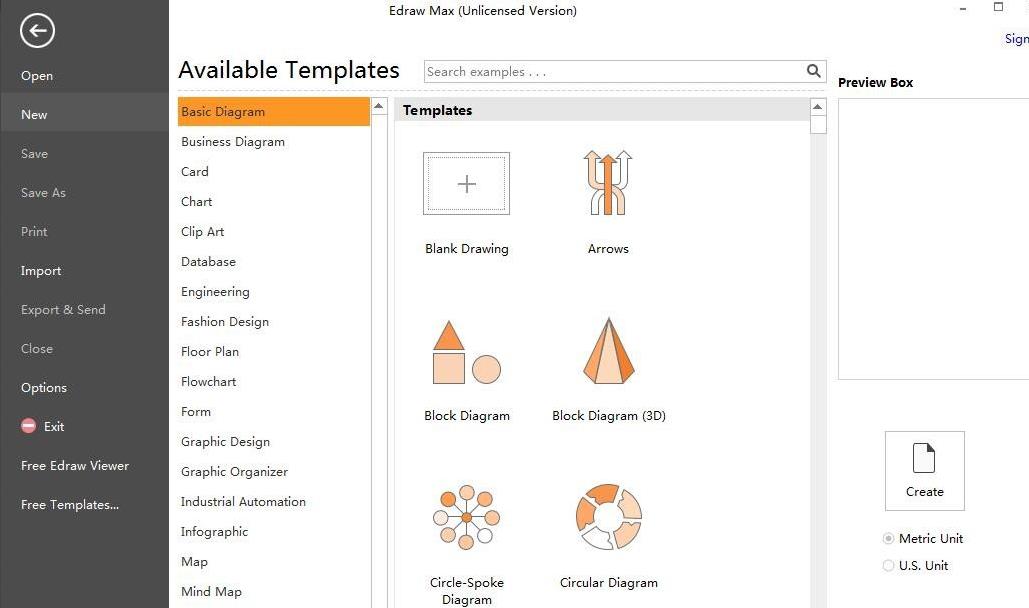Select the U.S. Unit radio button
The image size is (1029, 608).
889,565
